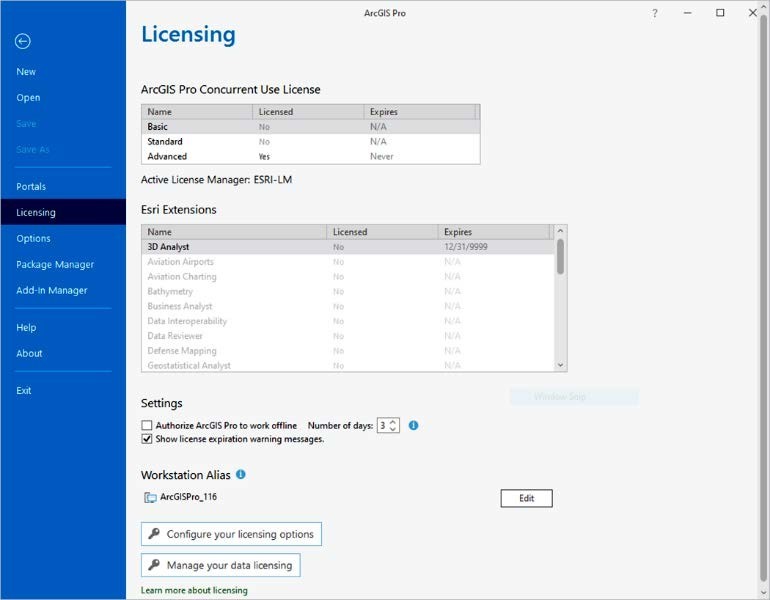Click Manage your data licensing
The height and width of the screenshot is (600, 770).
click(220, 565)
